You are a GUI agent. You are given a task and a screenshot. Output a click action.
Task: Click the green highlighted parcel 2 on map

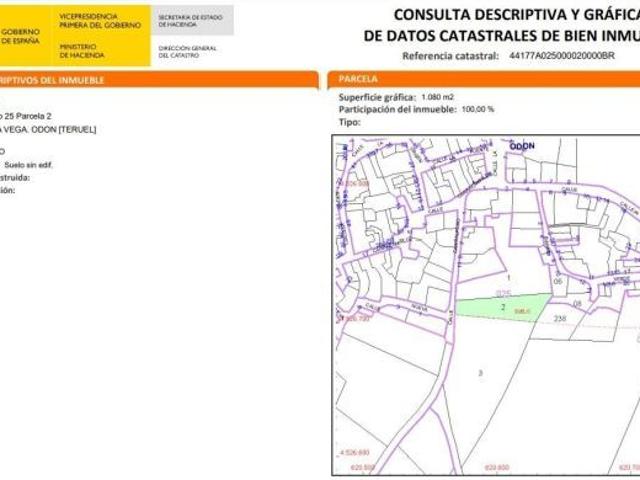click(502, 308)
